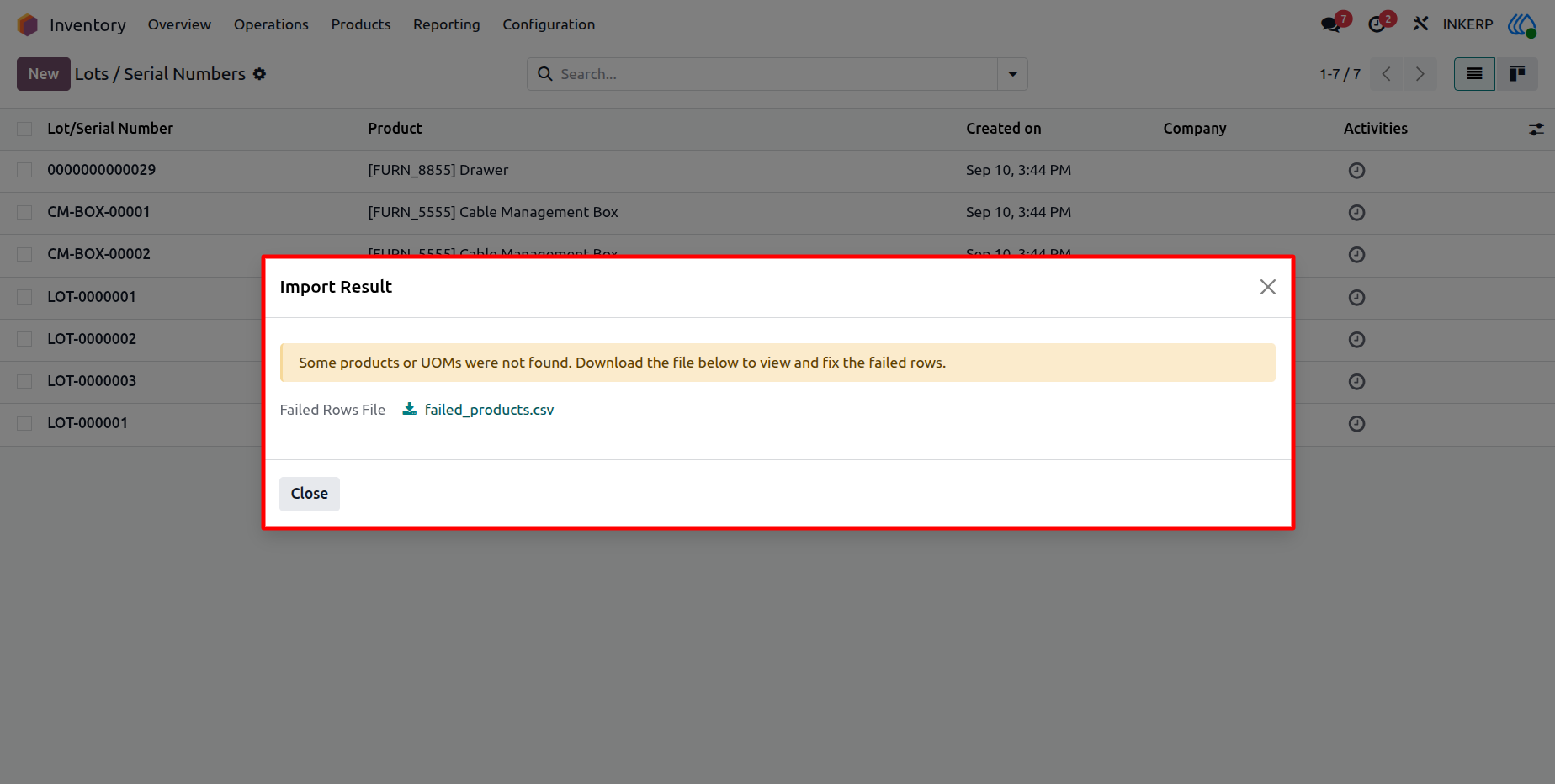
Task: Check the box for CM-BOX-00002
Action: tap(24, 254)
